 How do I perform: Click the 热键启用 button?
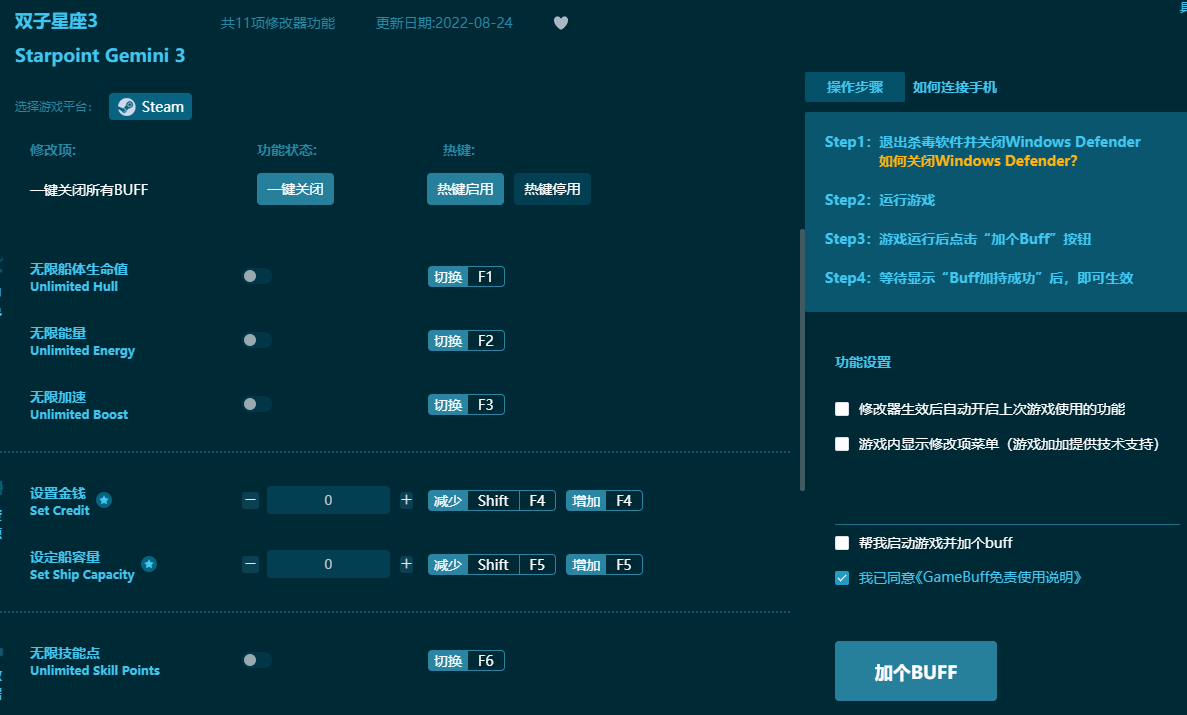coord(465,189)
